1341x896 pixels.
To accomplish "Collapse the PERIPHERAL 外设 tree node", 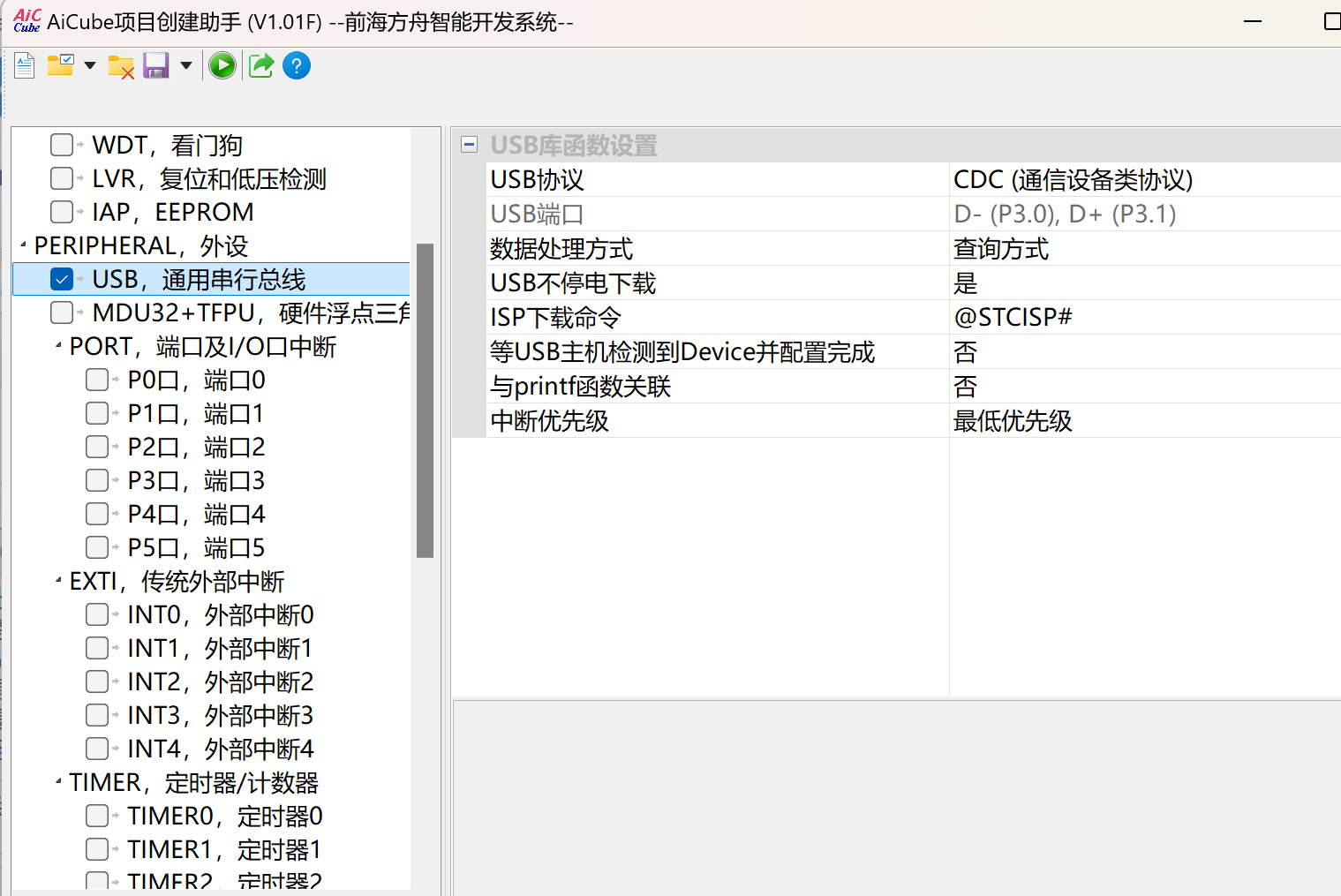I will [x=24, y=245].
